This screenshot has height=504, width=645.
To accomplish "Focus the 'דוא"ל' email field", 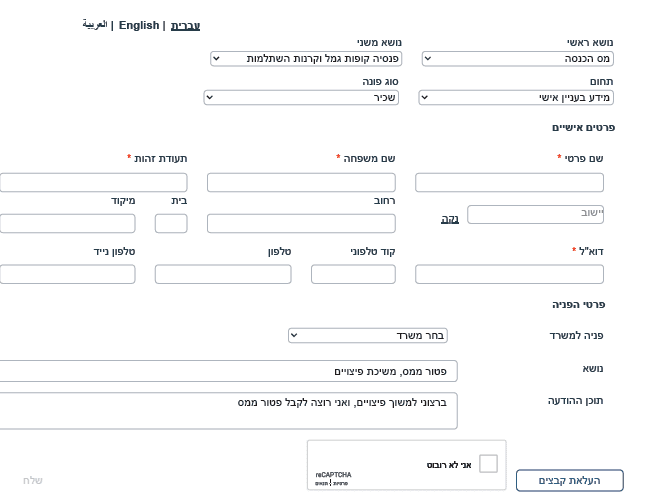I will (509, 274).
